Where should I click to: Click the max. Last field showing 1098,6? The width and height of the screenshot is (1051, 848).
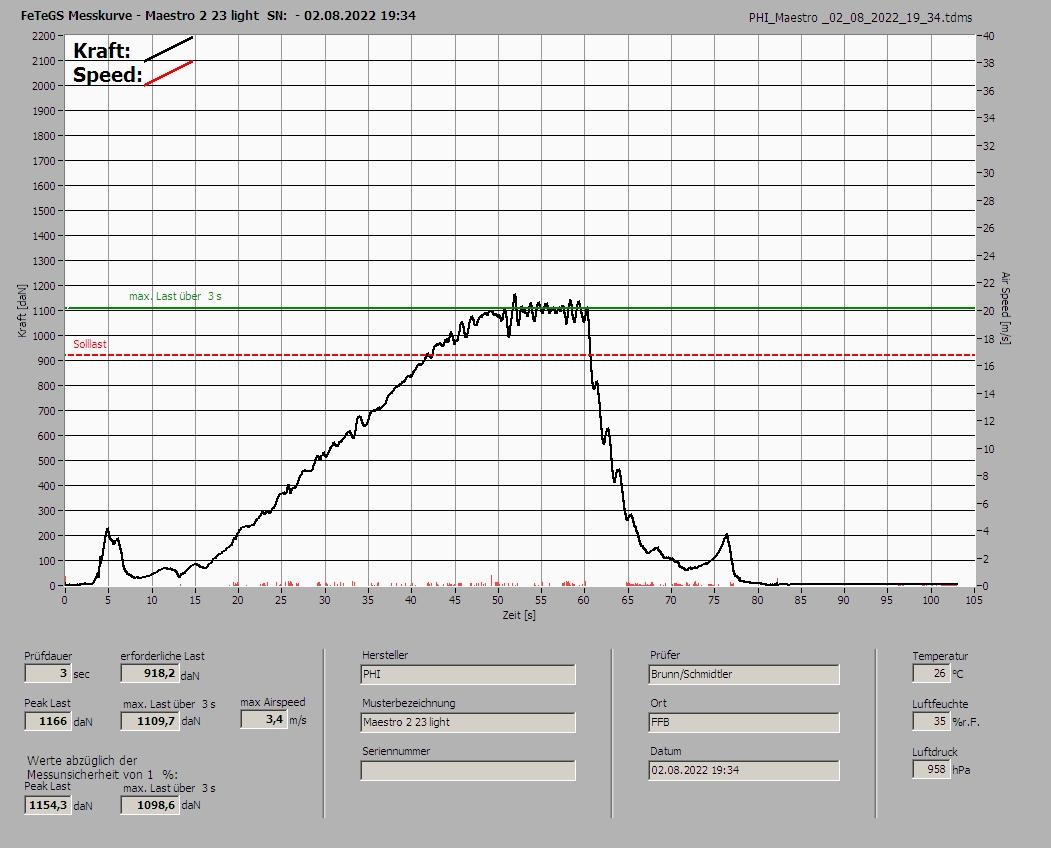coord(150,805)
